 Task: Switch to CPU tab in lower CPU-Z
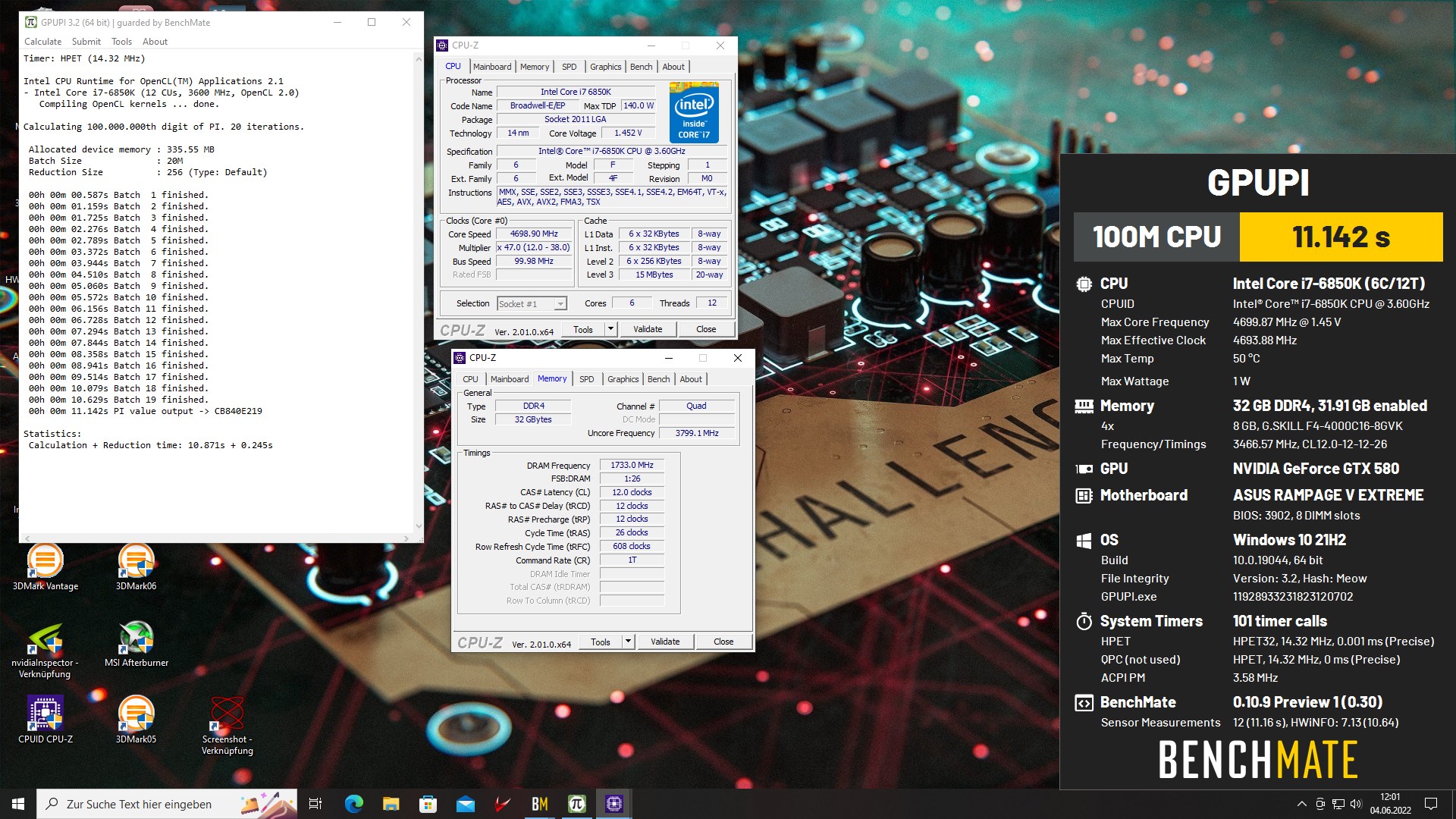click(x=470, y=379)
